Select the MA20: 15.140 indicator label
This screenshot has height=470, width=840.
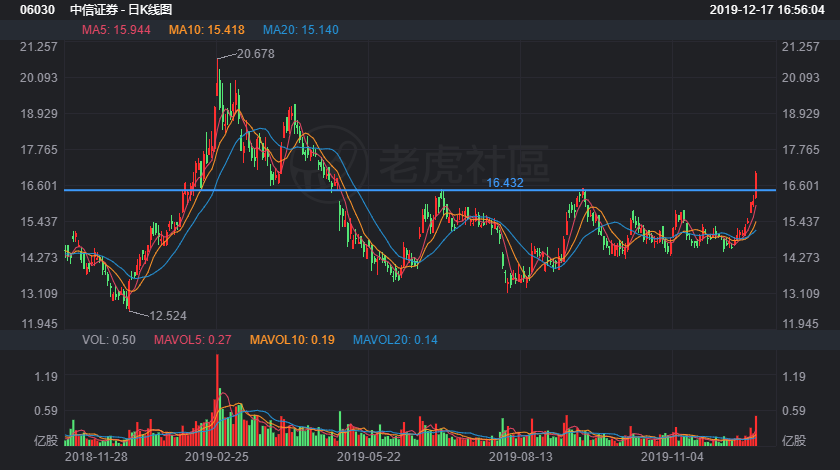[x=301, y=30]
